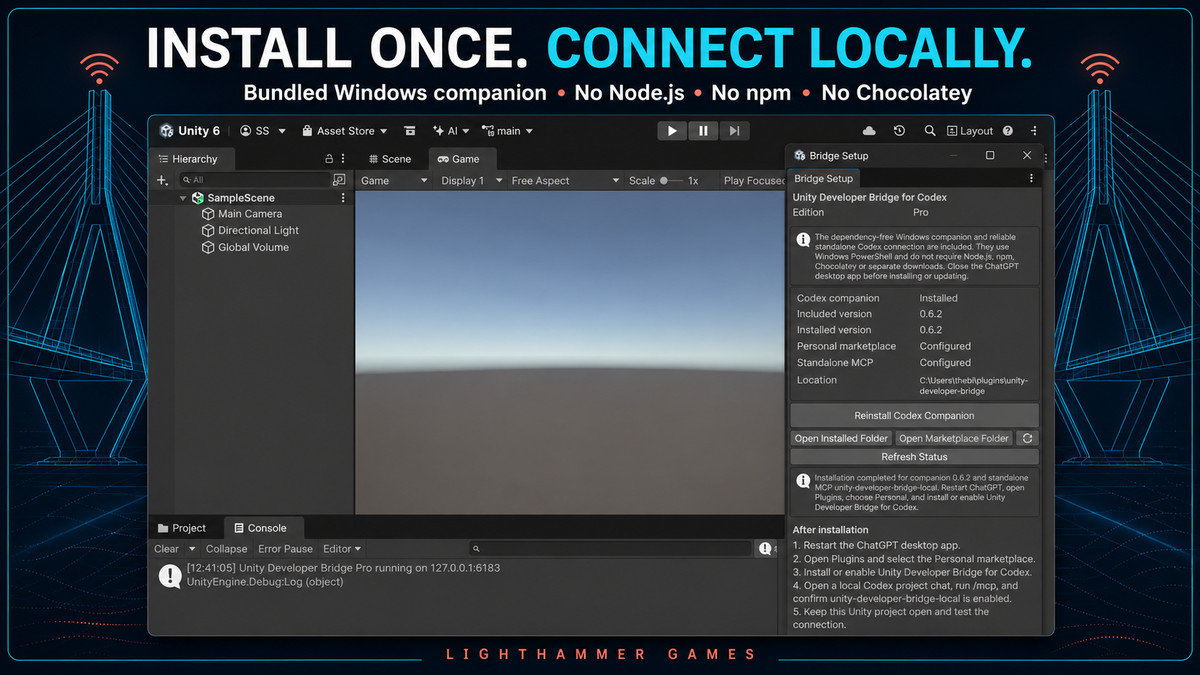
Task: Open the Bridge Setup tab kebab menu
Action: coord(1031,178)
